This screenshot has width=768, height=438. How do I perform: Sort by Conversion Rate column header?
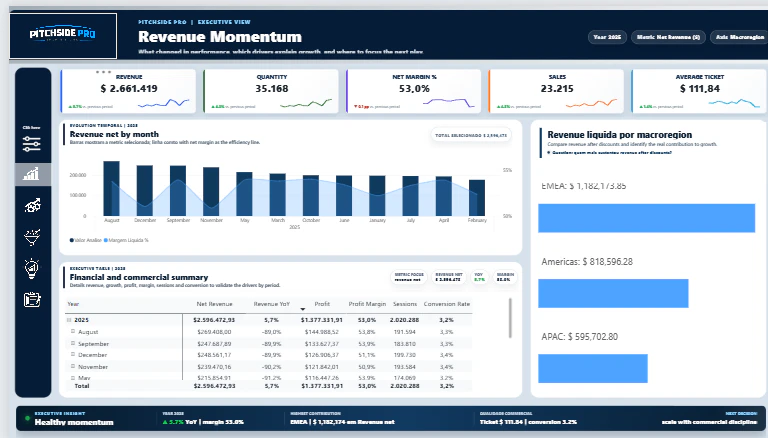tap(447, 304)
